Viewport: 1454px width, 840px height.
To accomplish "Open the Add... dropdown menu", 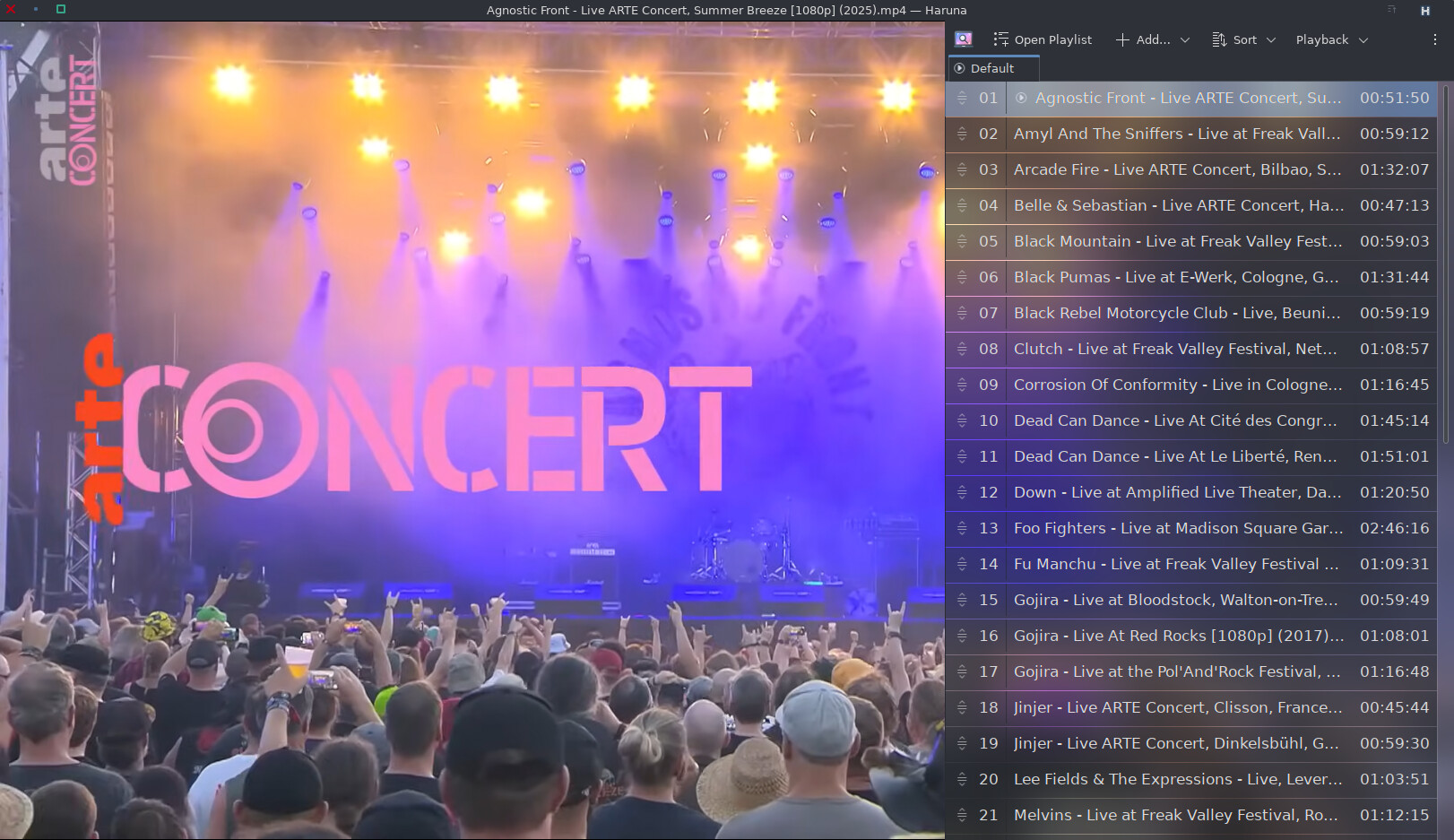I will tap(1152, 39).
